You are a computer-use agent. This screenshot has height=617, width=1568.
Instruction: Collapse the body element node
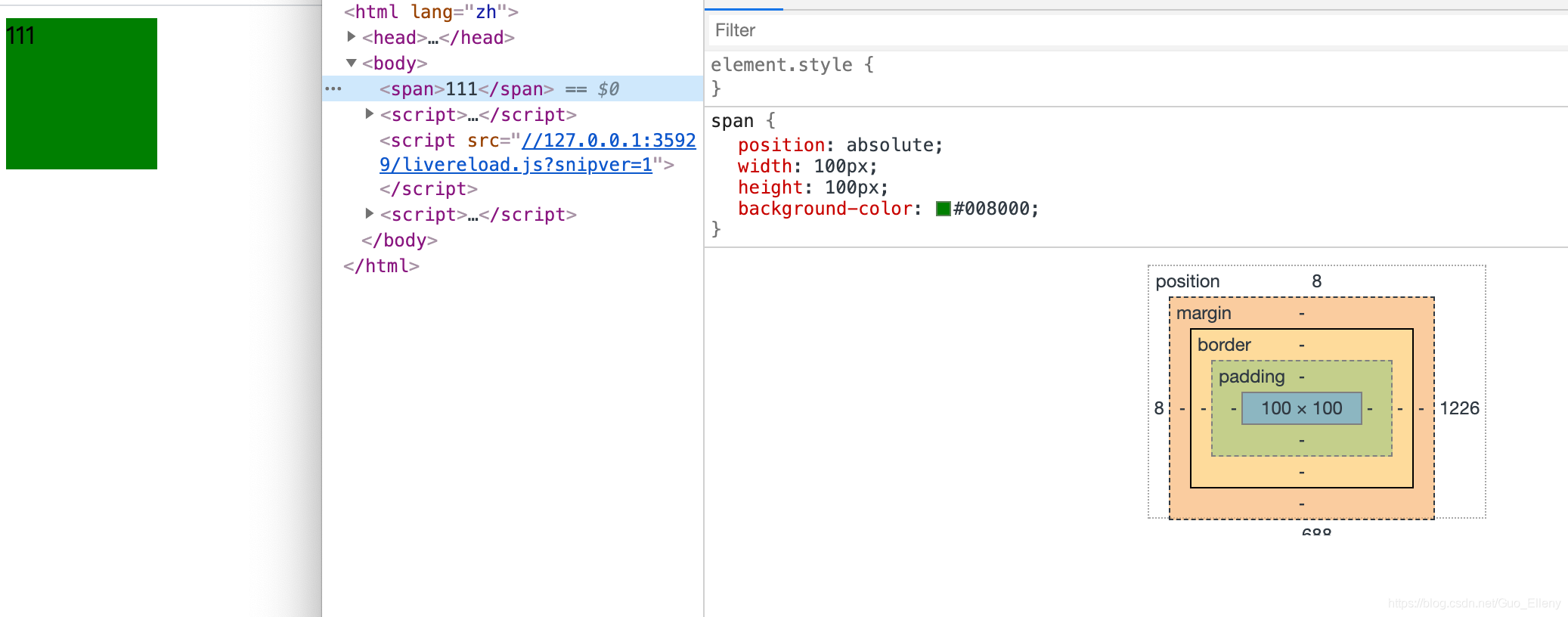tap(351, 63)
